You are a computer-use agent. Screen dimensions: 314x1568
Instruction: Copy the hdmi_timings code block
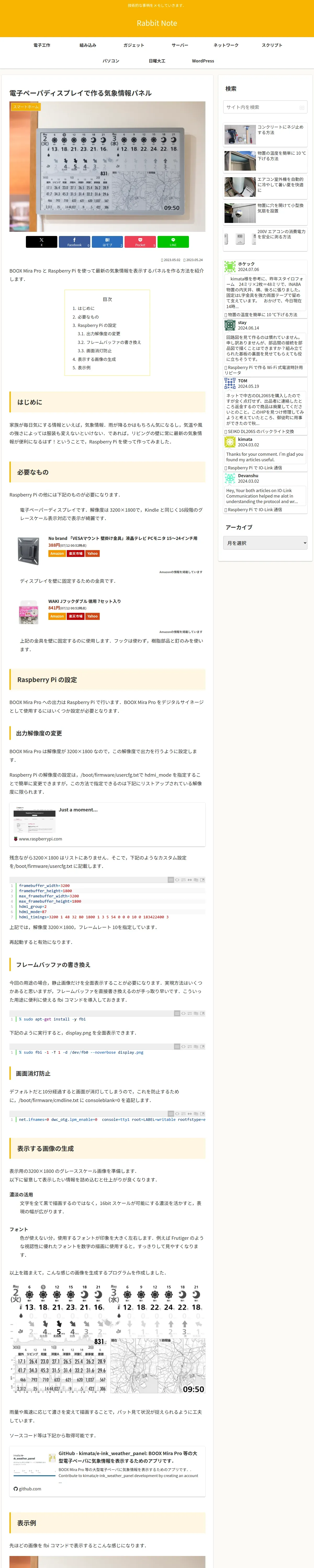pos(196,880)
